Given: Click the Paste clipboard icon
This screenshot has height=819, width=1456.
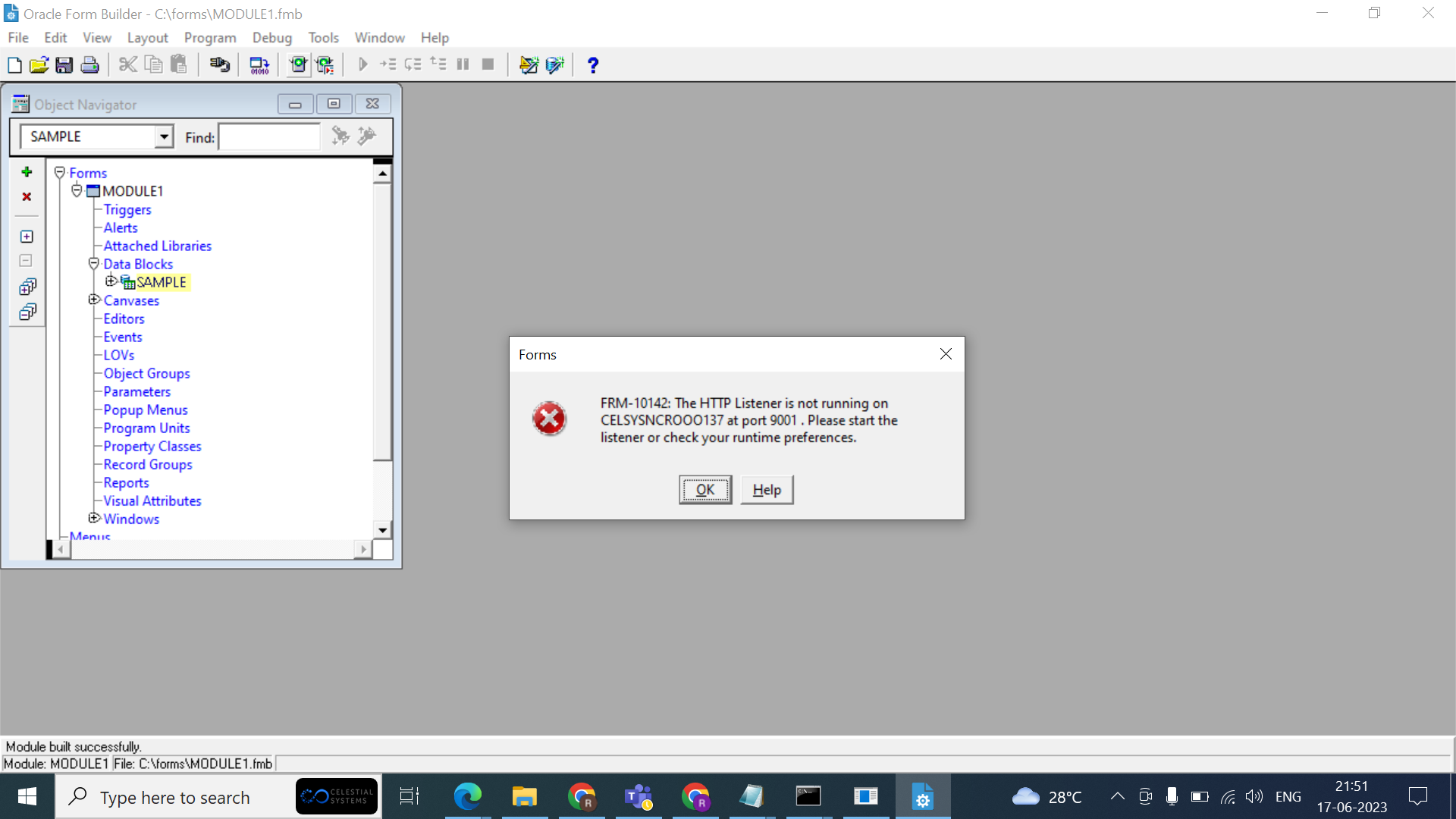Looking at the screenshot, I should point(178,65).
